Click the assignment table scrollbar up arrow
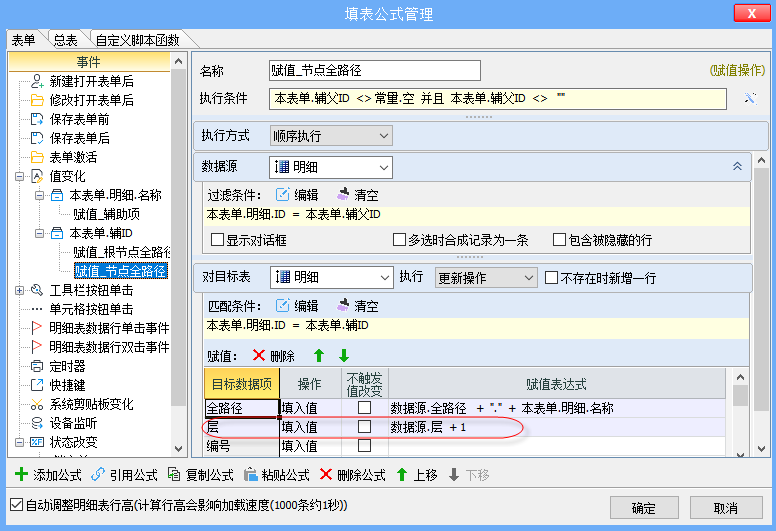 click(740, 377)
